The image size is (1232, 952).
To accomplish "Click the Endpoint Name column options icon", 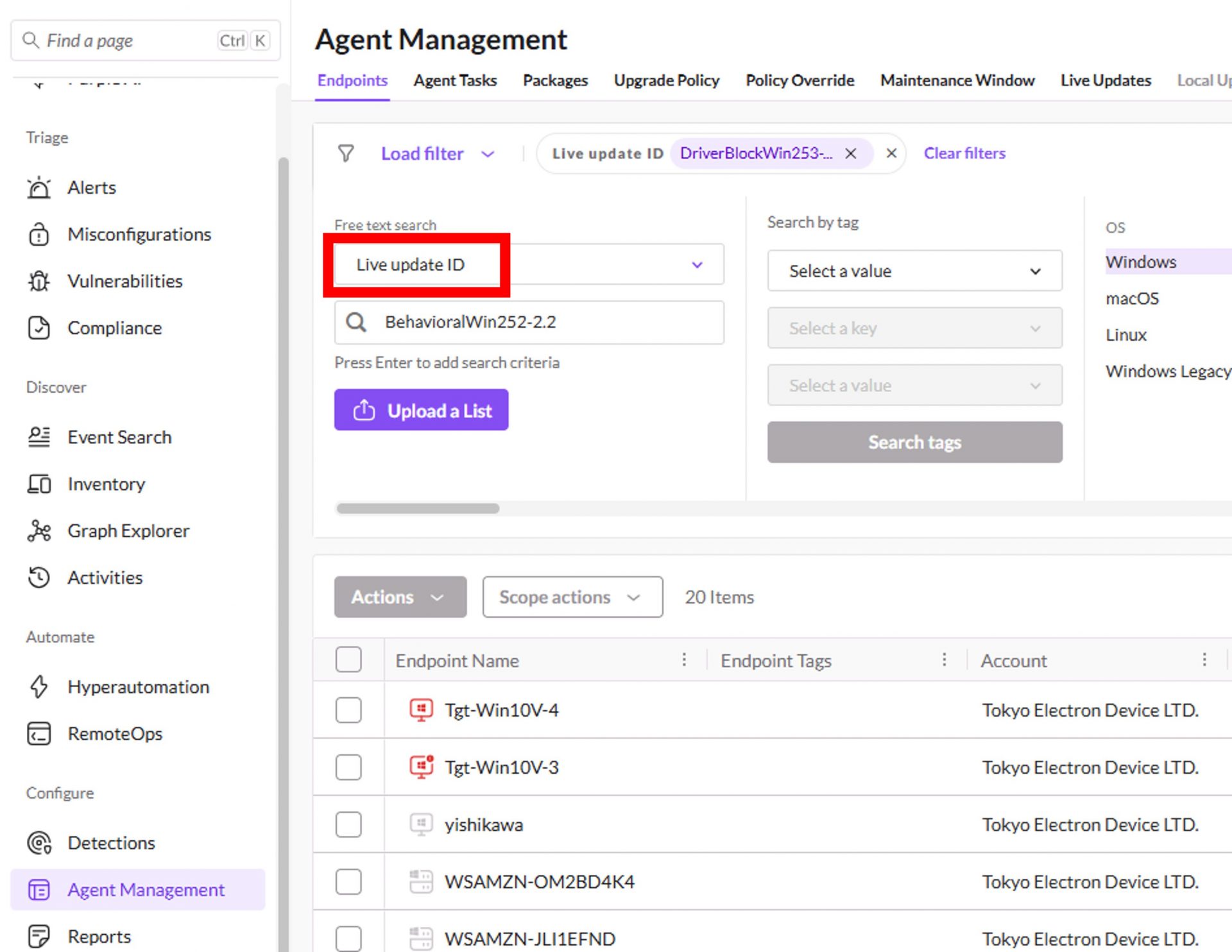I will (684, 660).
